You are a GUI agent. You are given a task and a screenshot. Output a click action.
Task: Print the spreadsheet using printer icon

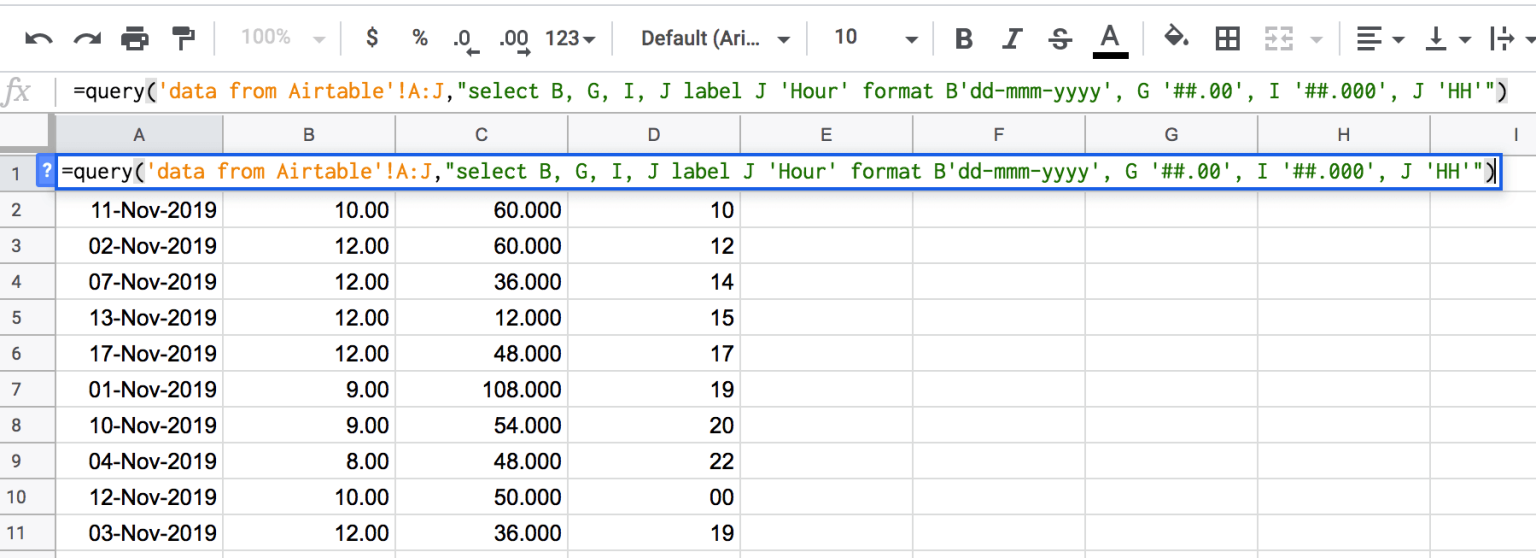(x=135, y=39)
